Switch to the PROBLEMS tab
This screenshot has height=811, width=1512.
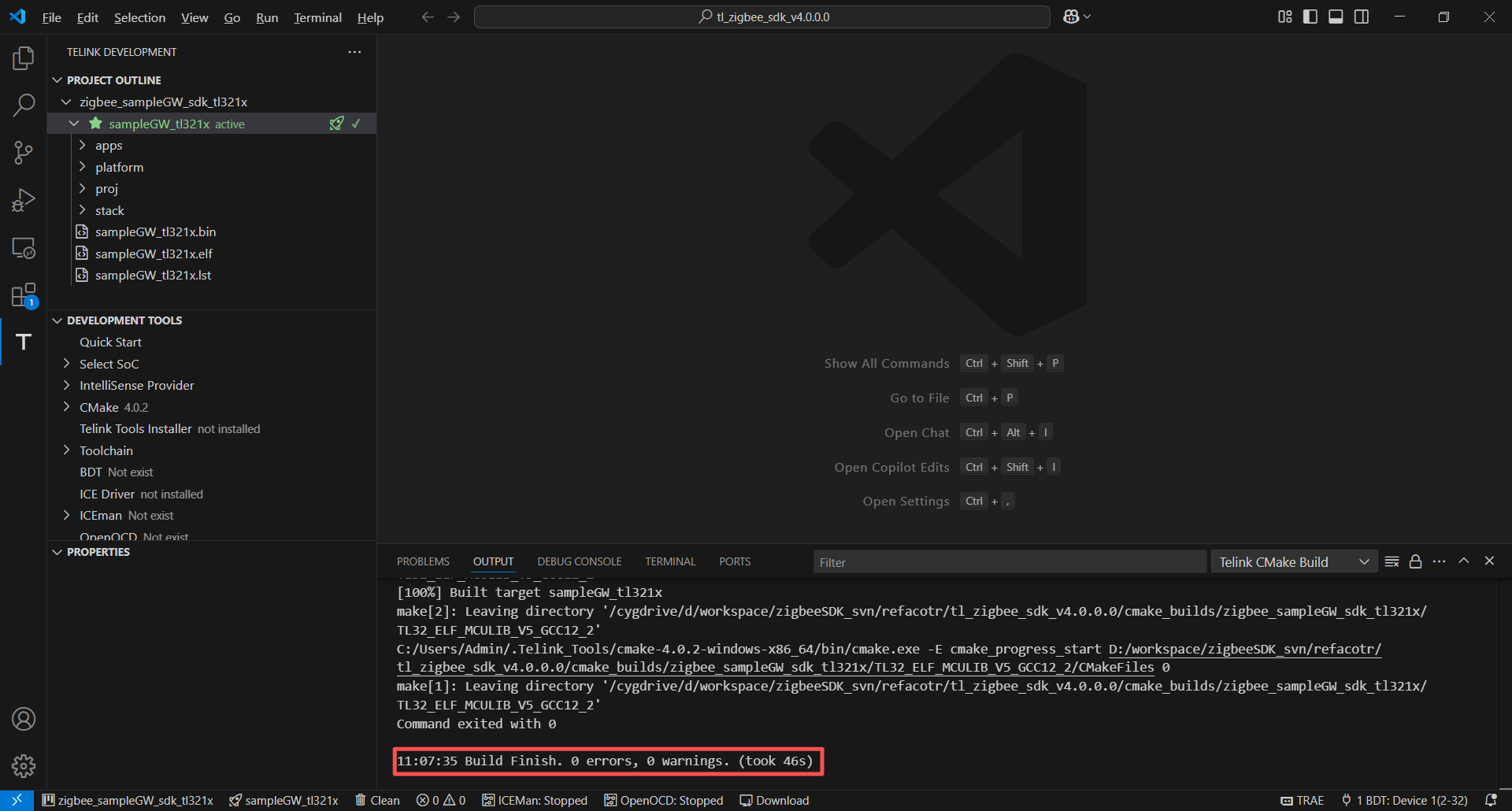click(x=423, y=561)
